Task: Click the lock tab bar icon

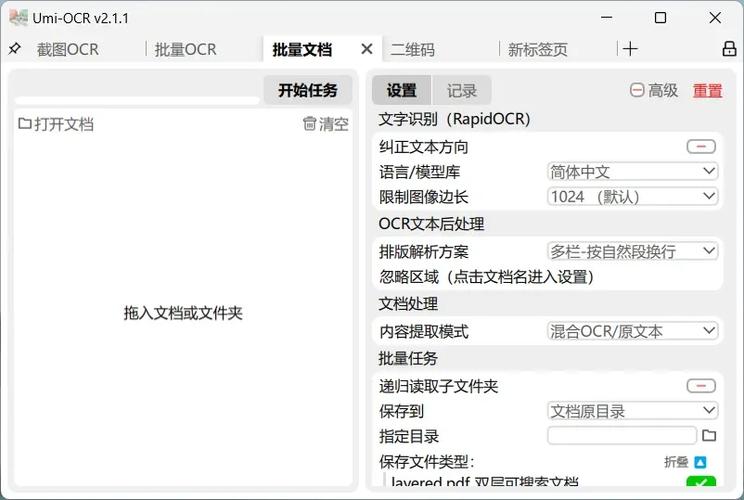Action: [729, 49]
